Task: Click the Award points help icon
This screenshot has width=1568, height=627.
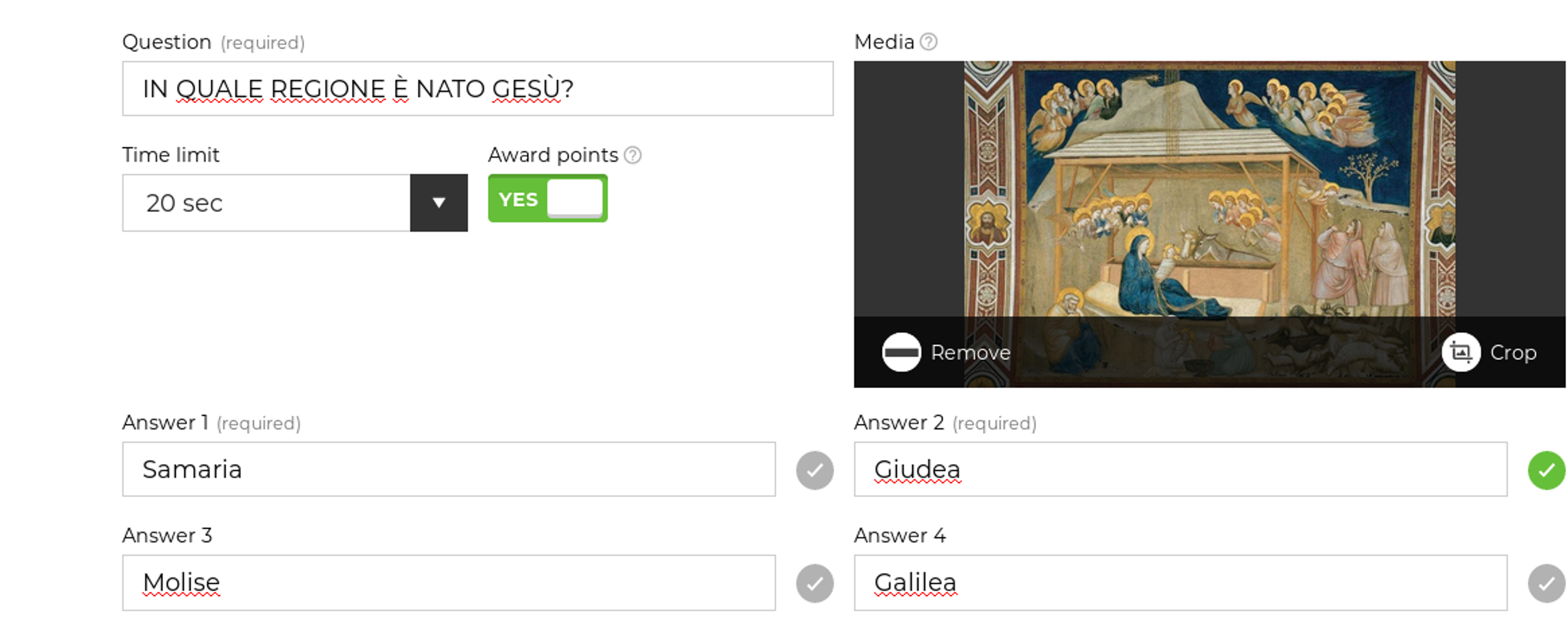Action: (x=633, y=155)
